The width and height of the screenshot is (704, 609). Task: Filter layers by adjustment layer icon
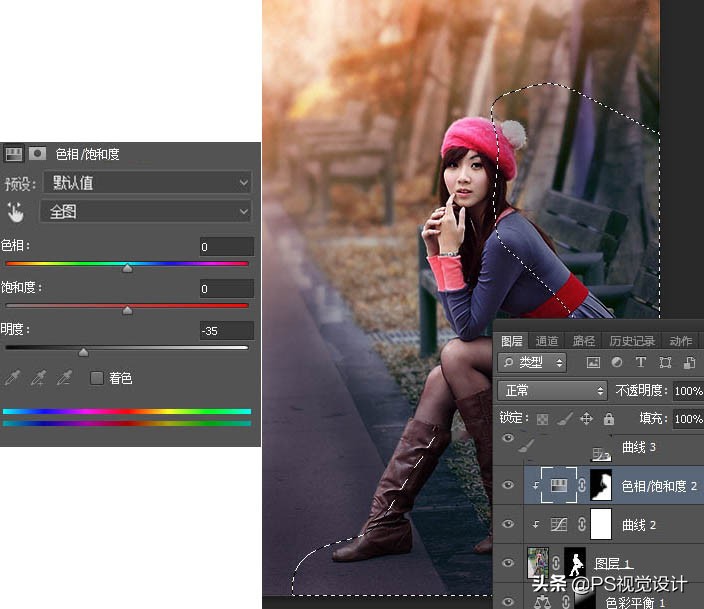pos(618,362)
